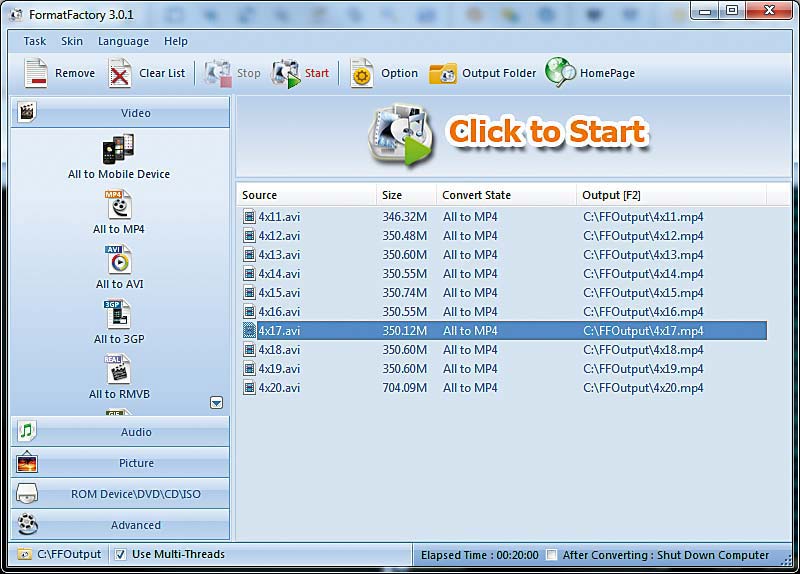This screenshot has width=800, height=574.
Task: Click the FormatFactory title bar app icon
Action: coord(16,14)
